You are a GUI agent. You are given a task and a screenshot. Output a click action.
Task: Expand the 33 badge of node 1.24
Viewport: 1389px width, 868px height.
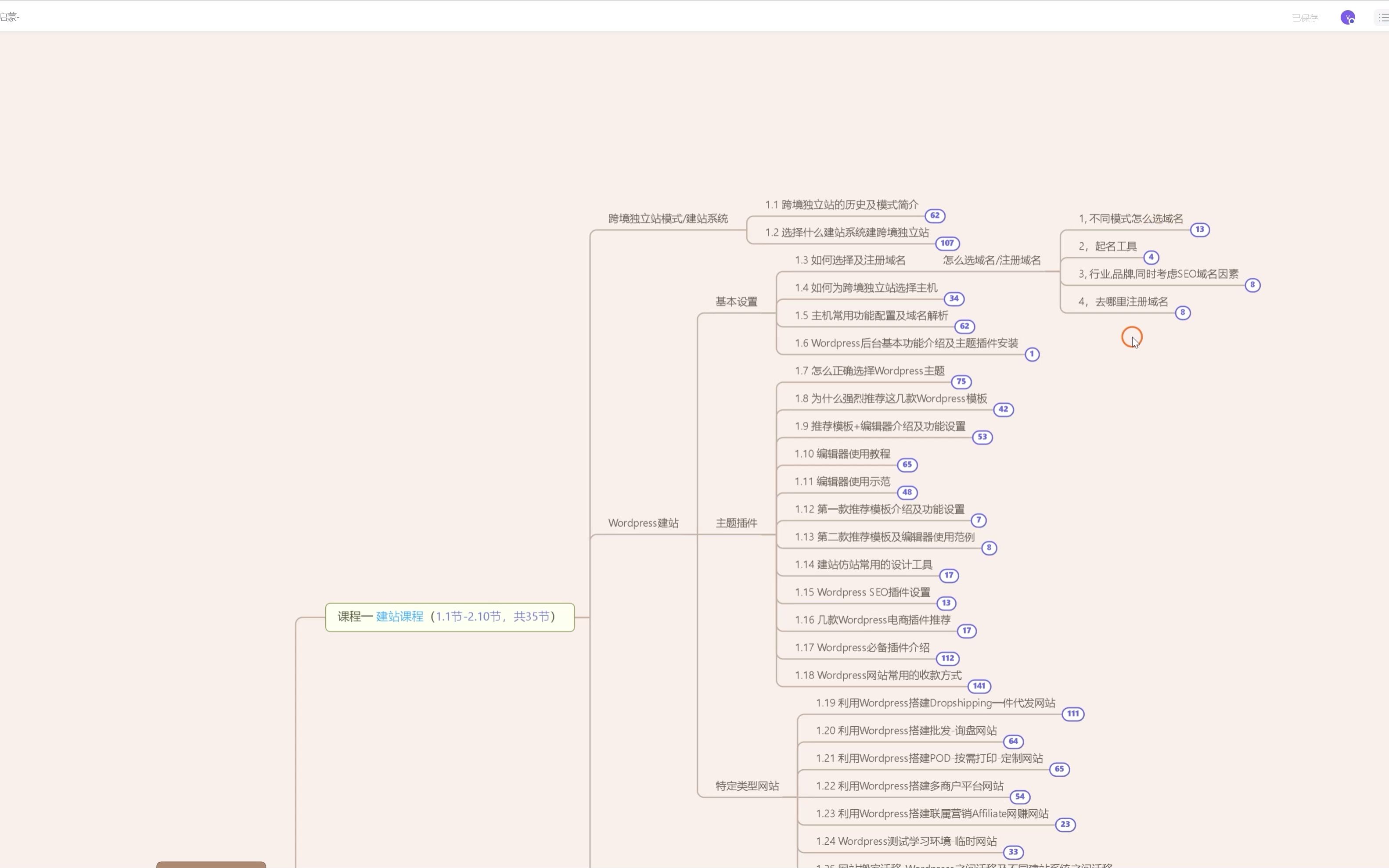point(1013,852)
